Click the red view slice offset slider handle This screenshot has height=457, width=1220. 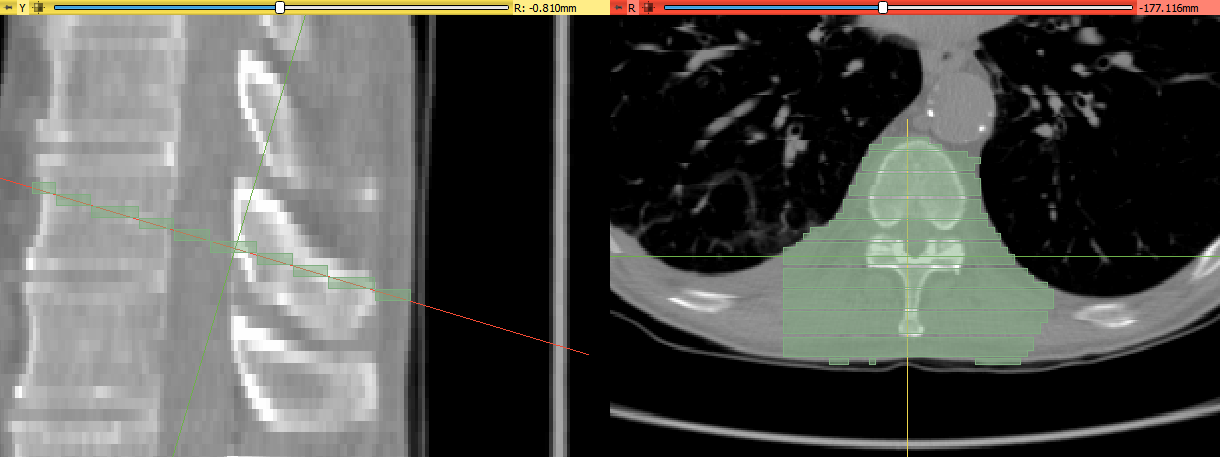[x=883, y=7]
